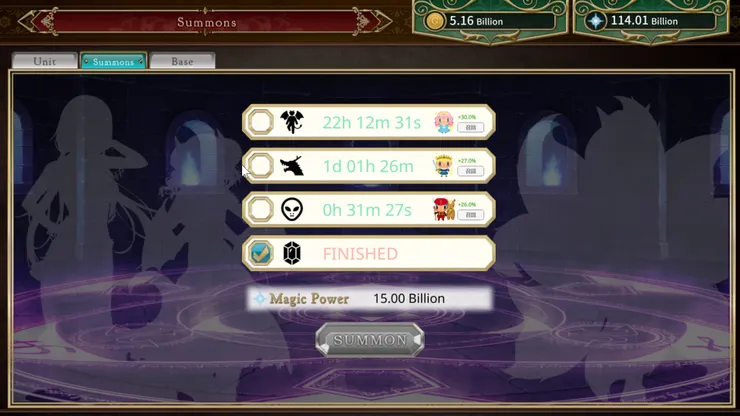Click the blue magic power crystal icon
Image resolution: width=740 pixels, height=416 pixels.
pos(596,21)
